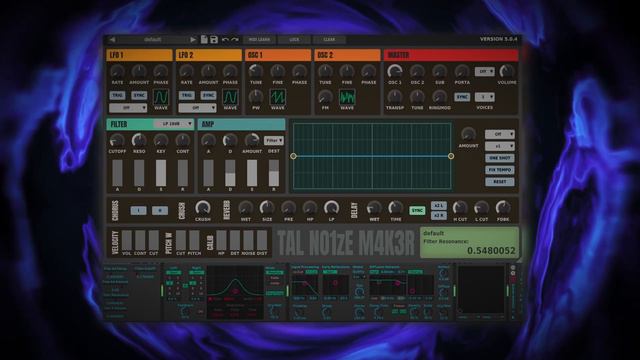Click the LFO 1 waveform display
The height and width of the screenshot is (360, 640).
point(161,97)
